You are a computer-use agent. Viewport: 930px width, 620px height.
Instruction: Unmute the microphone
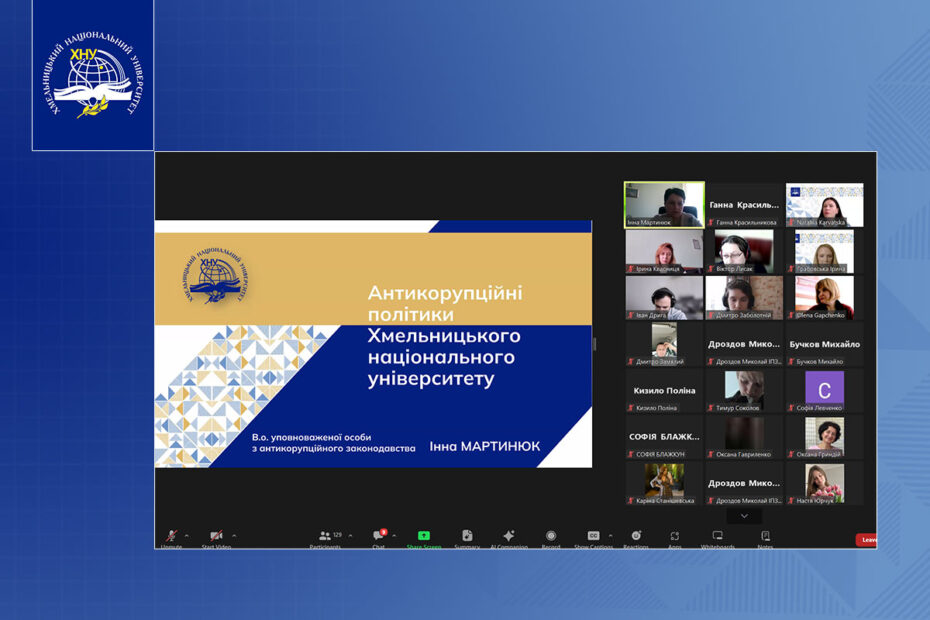click(x=171, y=537)
